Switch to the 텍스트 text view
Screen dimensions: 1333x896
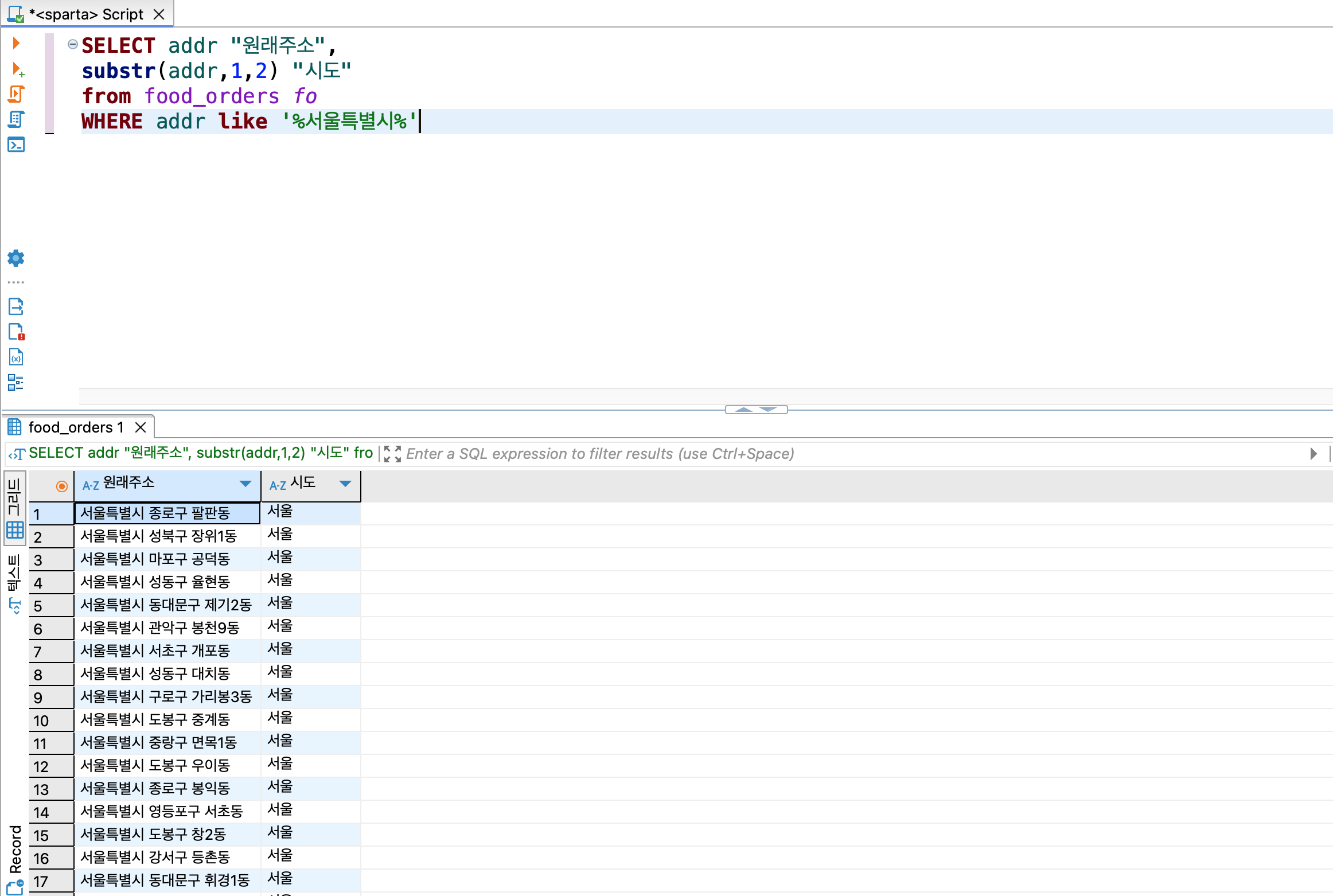[x=15, y=582]
